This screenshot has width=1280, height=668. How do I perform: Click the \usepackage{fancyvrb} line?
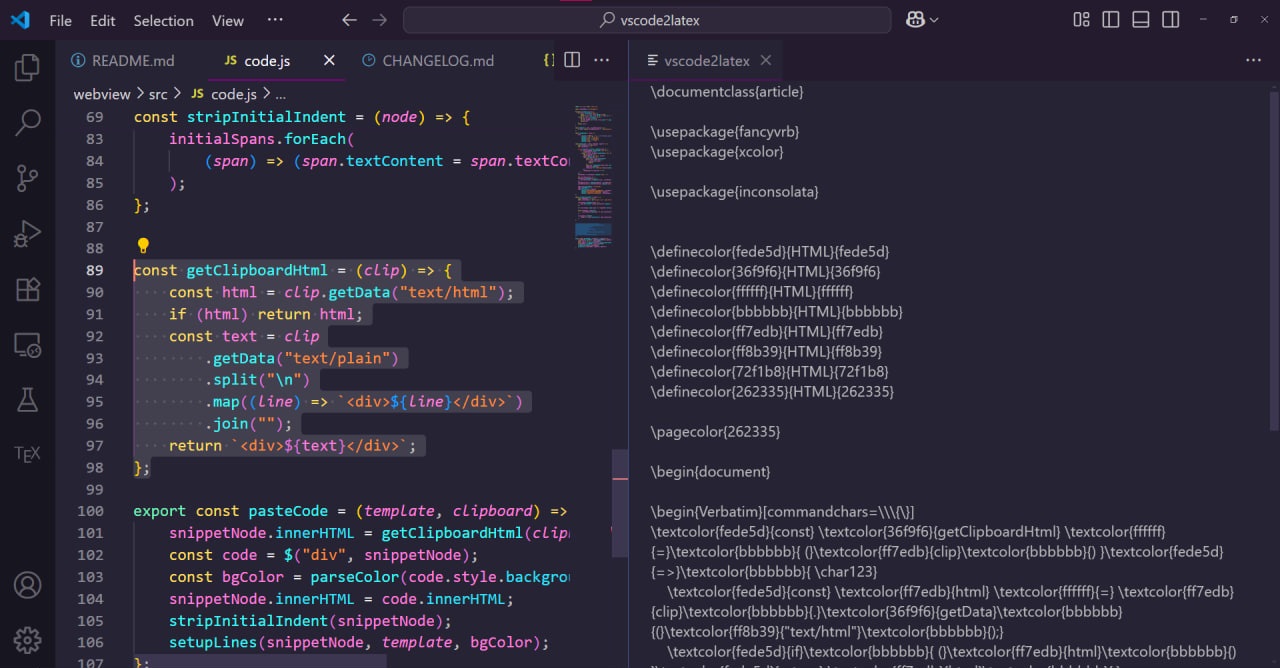pos(725,131)
